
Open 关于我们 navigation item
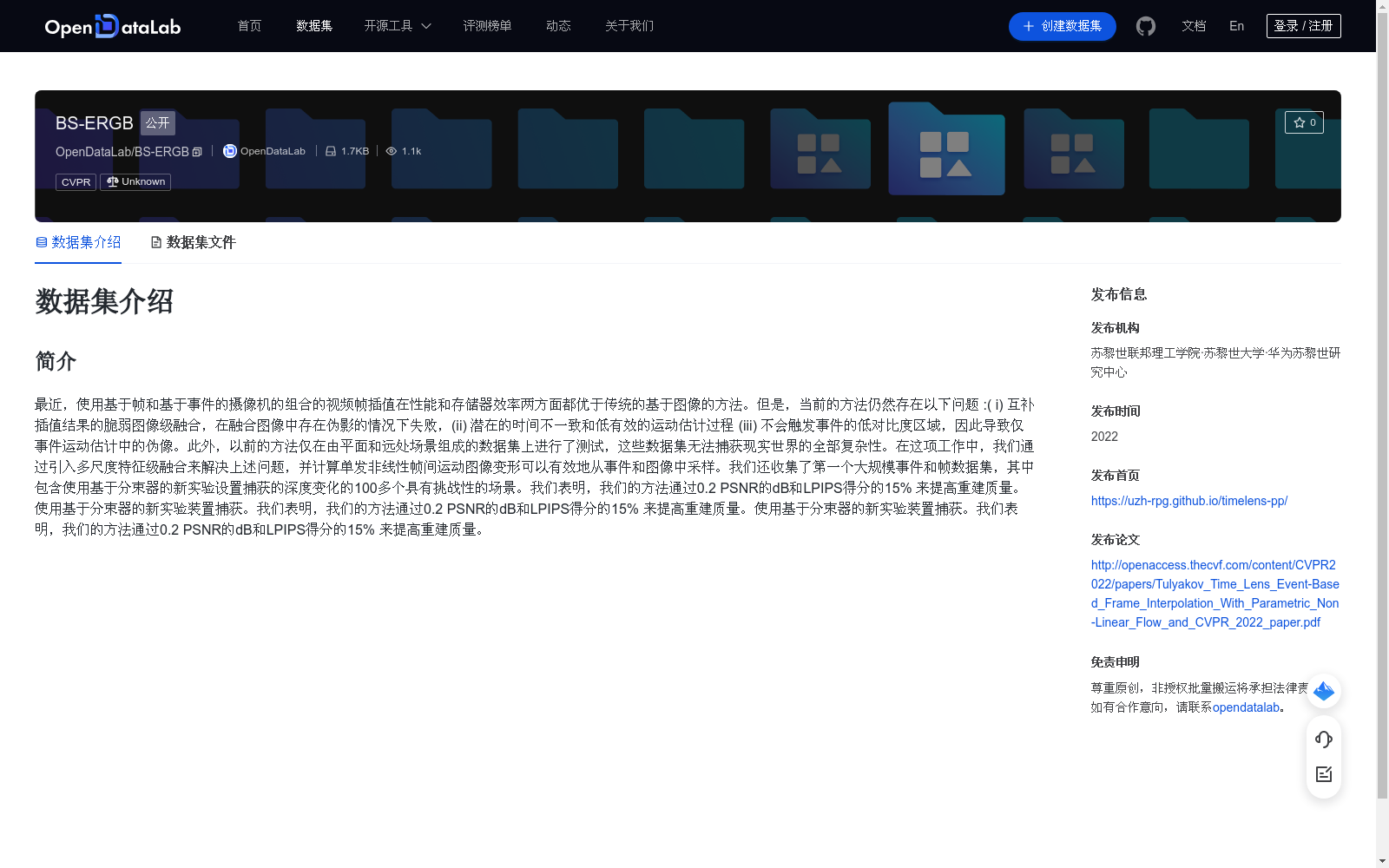629,26
